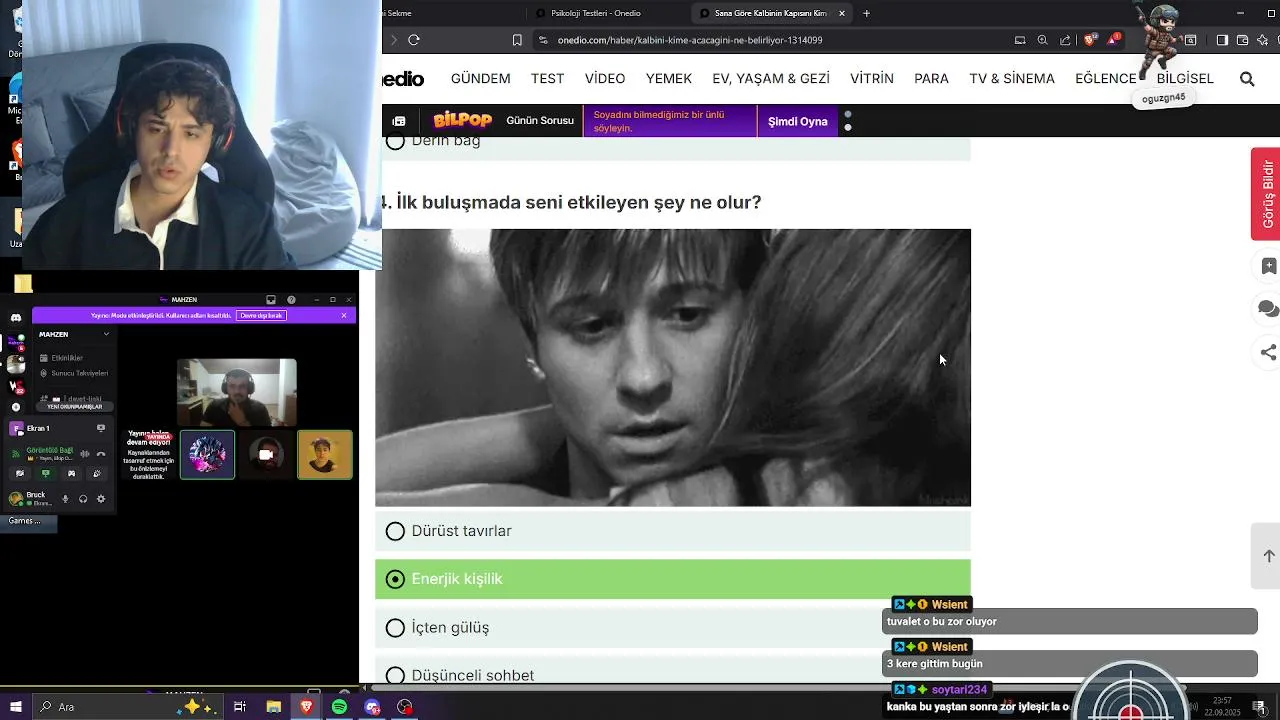The height and width of the screenshot is (720, 1280).
Task: Toggle Discord camera in voice panel
Action: pos(18,473)
